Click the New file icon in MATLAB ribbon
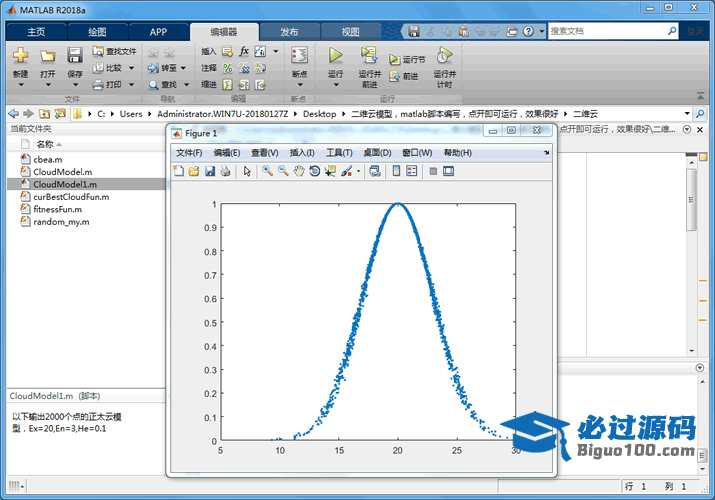Screen dimensions: 715x500 [21, 56]
